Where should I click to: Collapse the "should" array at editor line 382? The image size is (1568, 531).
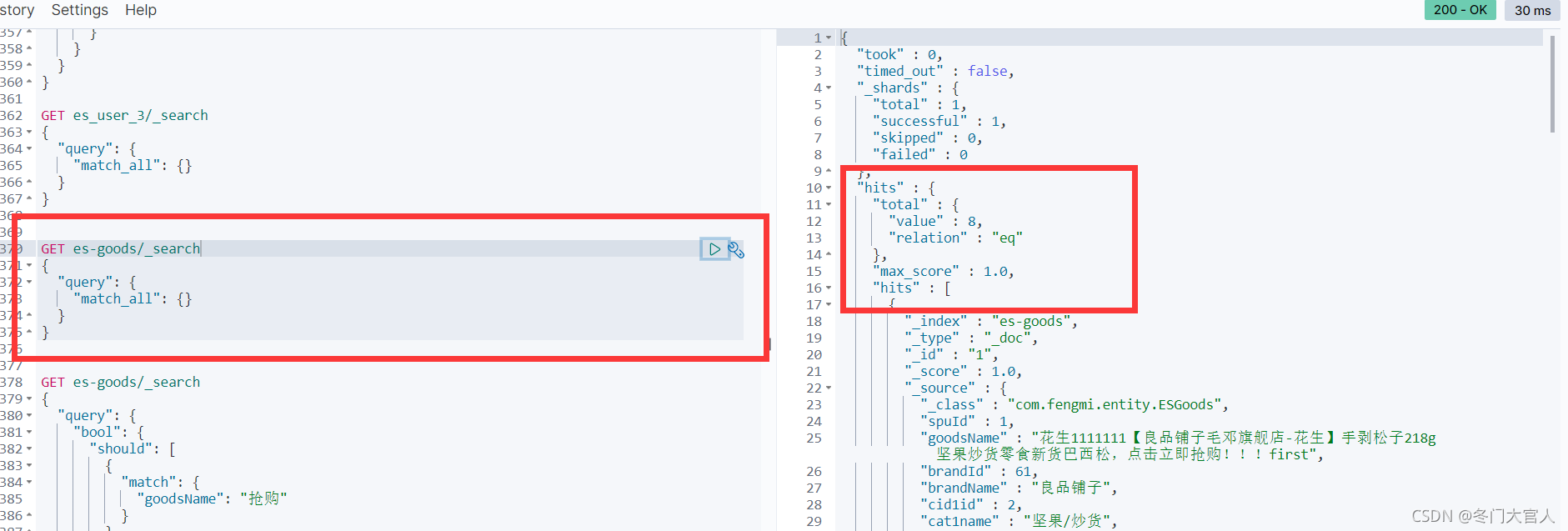point(29,448)
